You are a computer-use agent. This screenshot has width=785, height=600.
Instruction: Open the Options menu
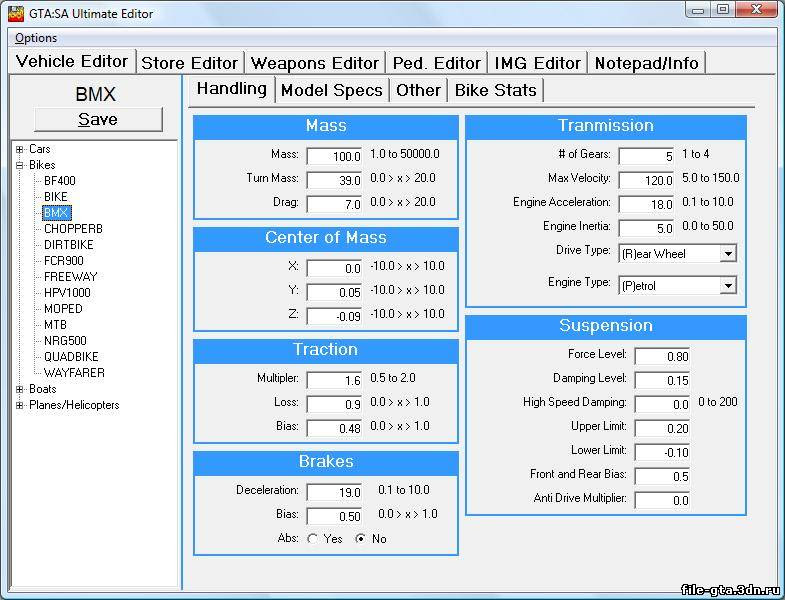[x=36, y=38]
